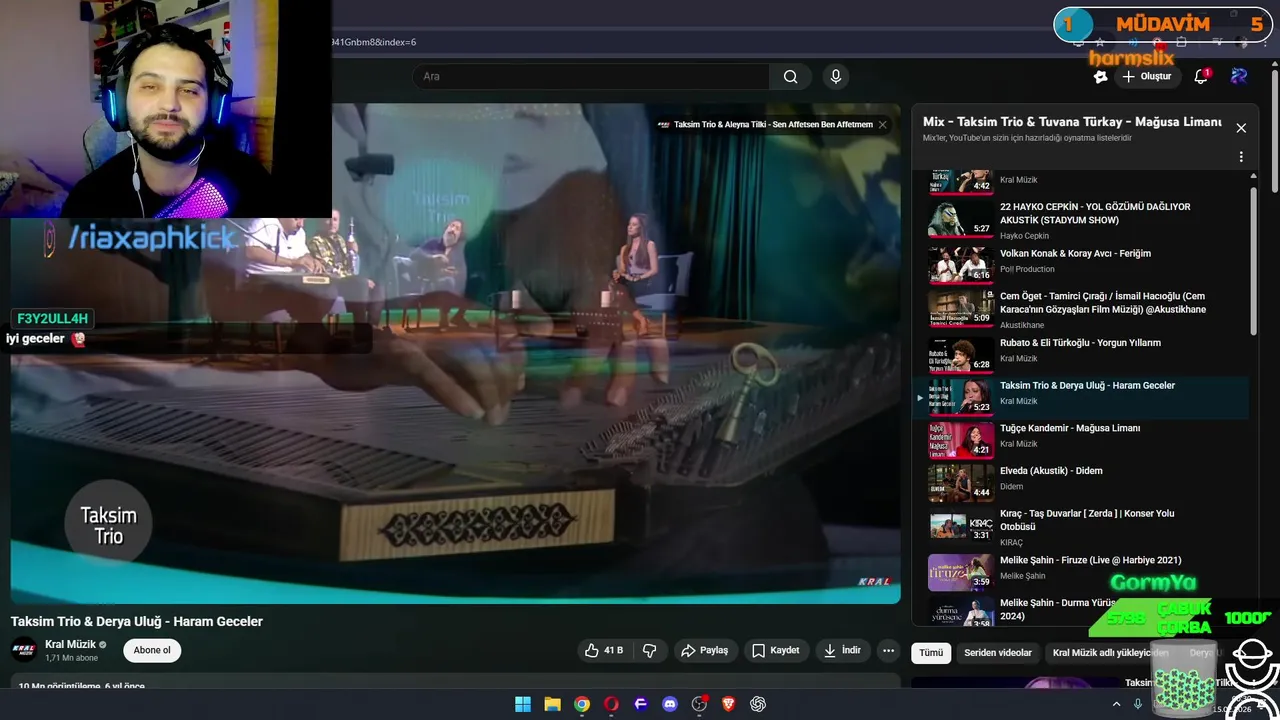
Task: Click the Haram Geceler video title text
Action: coord(137,621)
